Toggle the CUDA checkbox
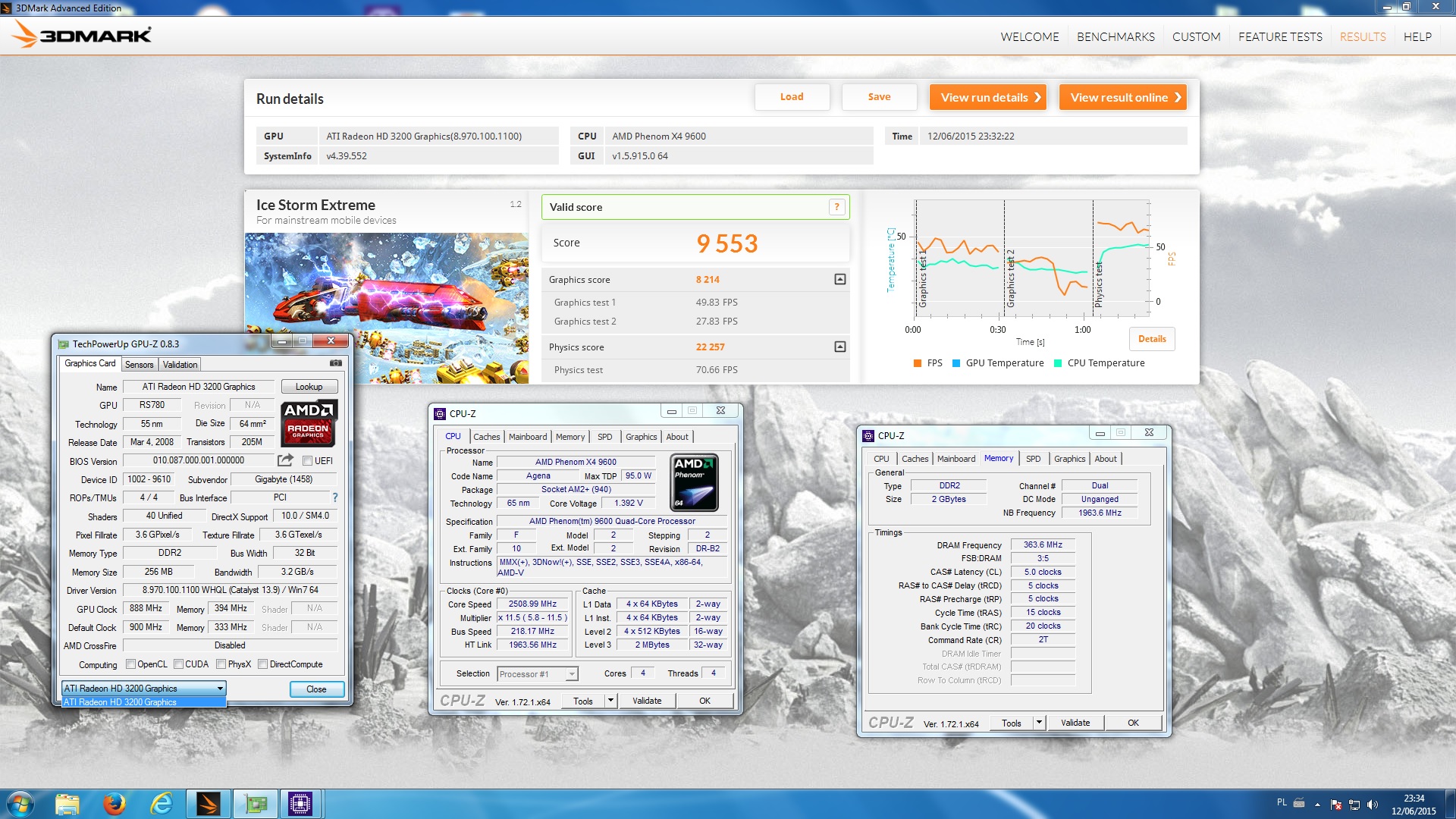The height and width of the screenshot is (819, 1456). click(178, 664)
